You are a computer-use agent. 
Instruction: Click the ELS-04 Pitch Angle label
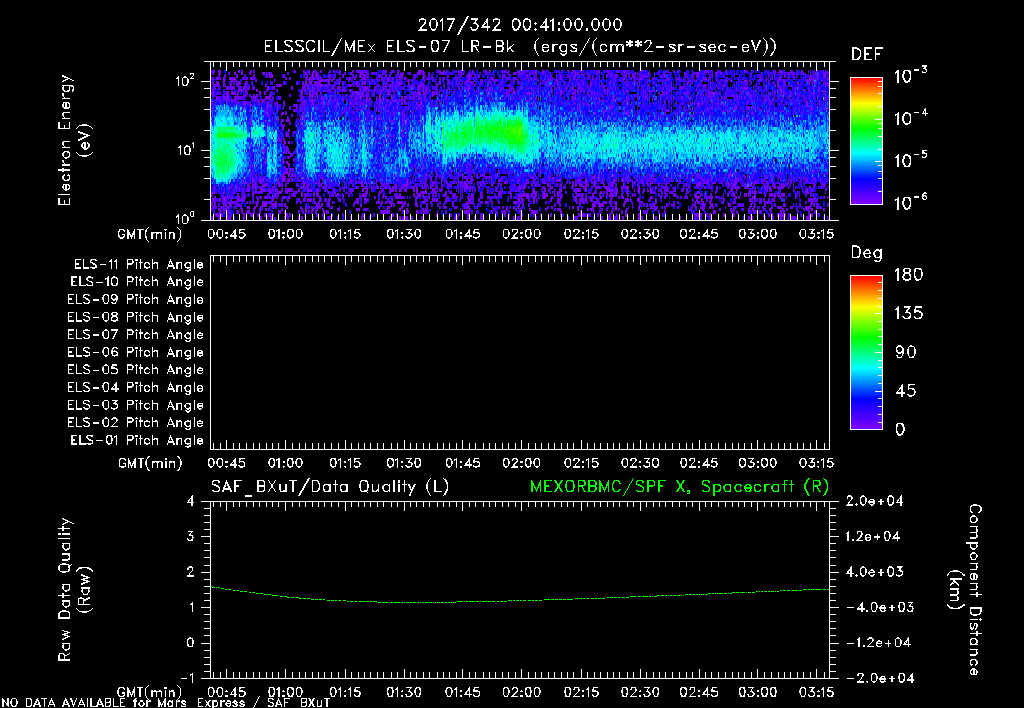tap(135, 387)
